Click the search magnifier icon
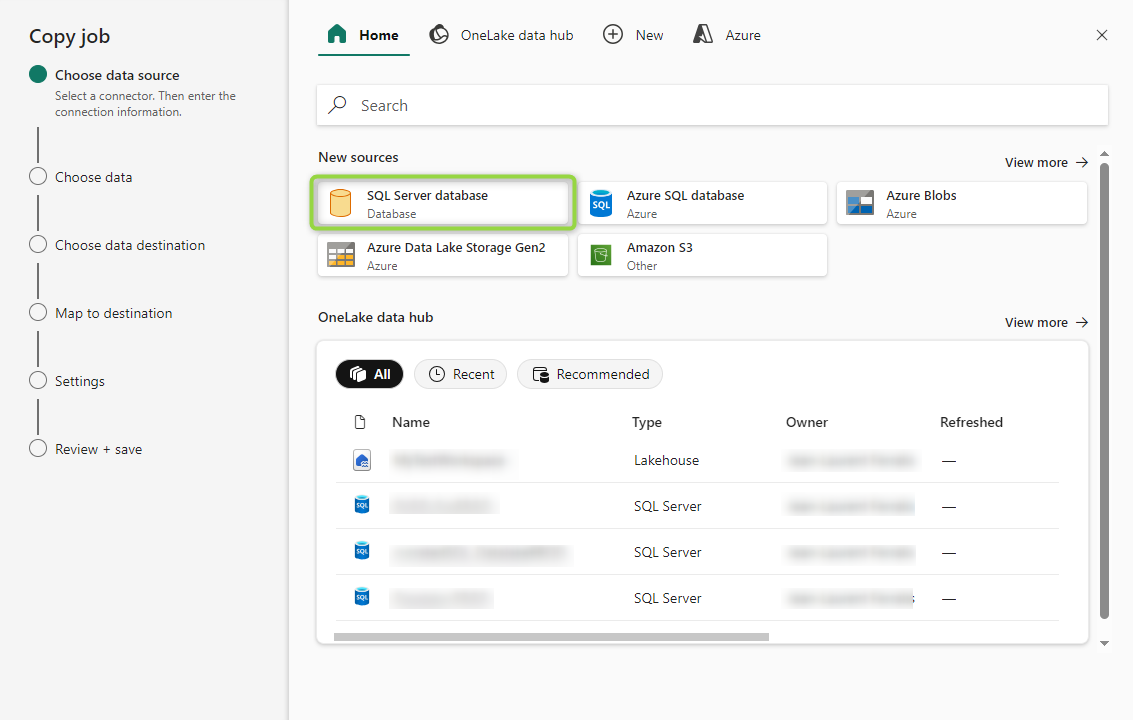1133x720 pixels. coord(337,105)
